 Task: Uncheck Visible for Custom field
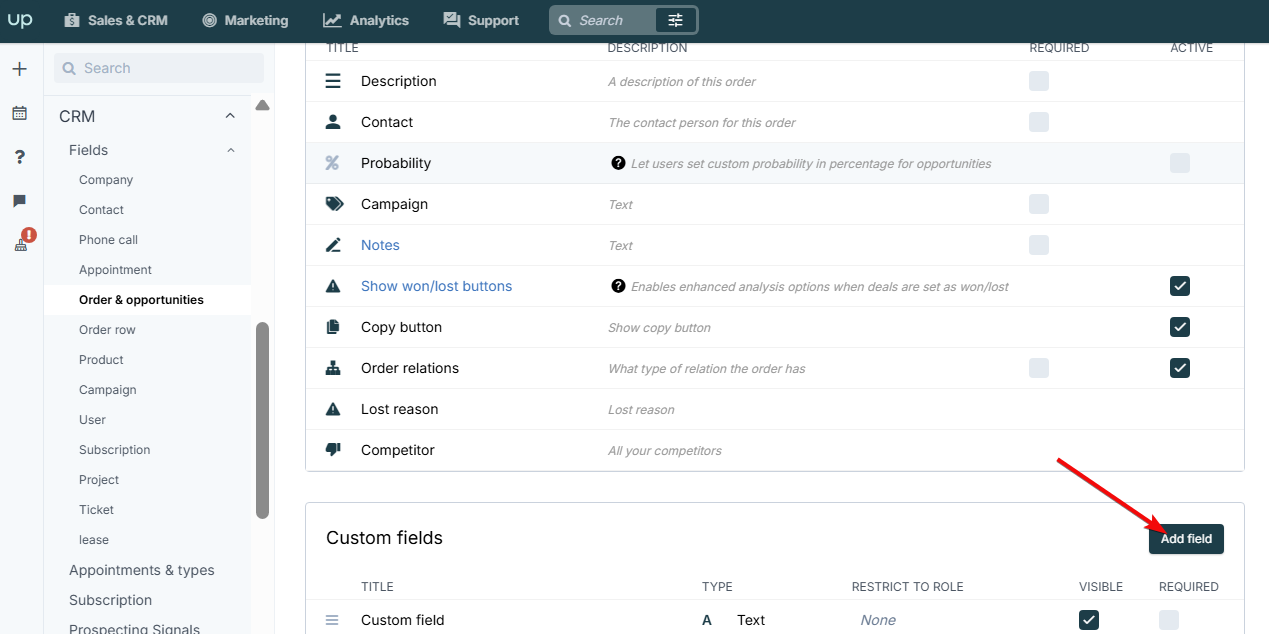pos(1089,620)
